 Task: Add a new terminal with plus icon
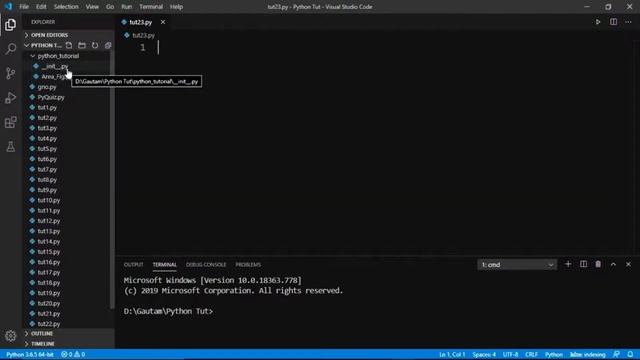[x=568, y=264]
